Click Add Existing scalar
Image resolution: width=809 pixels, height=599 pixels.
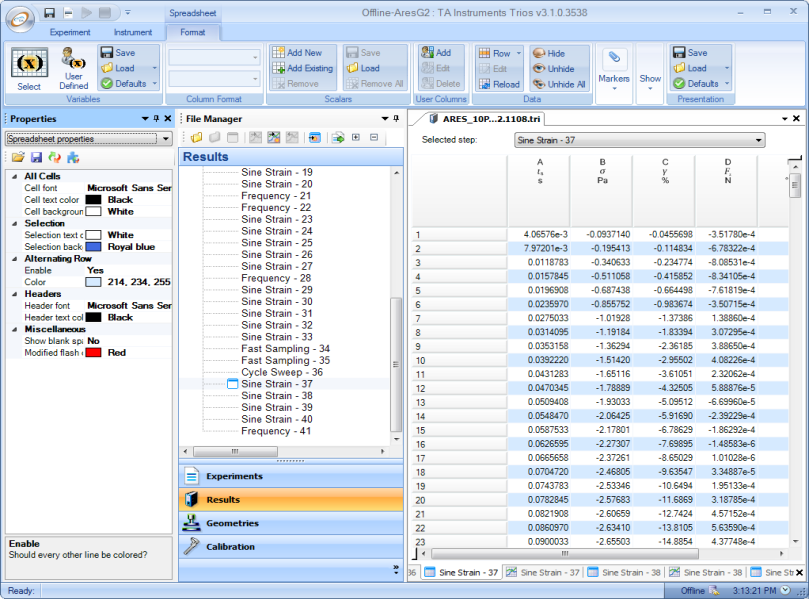(303, 68)
